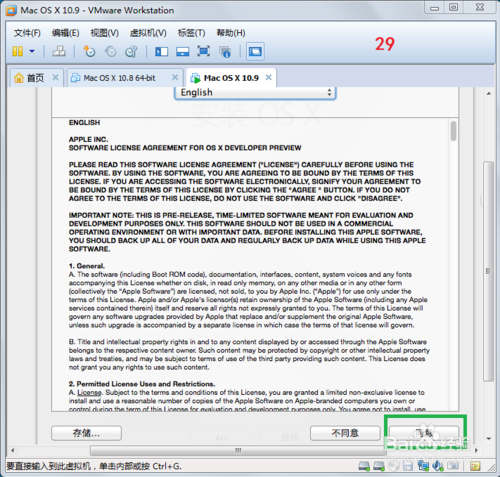Screen dimensions: 500x477
Task: Click the 存储... save button
Action: pyautogui.click(x=86, y=433)
